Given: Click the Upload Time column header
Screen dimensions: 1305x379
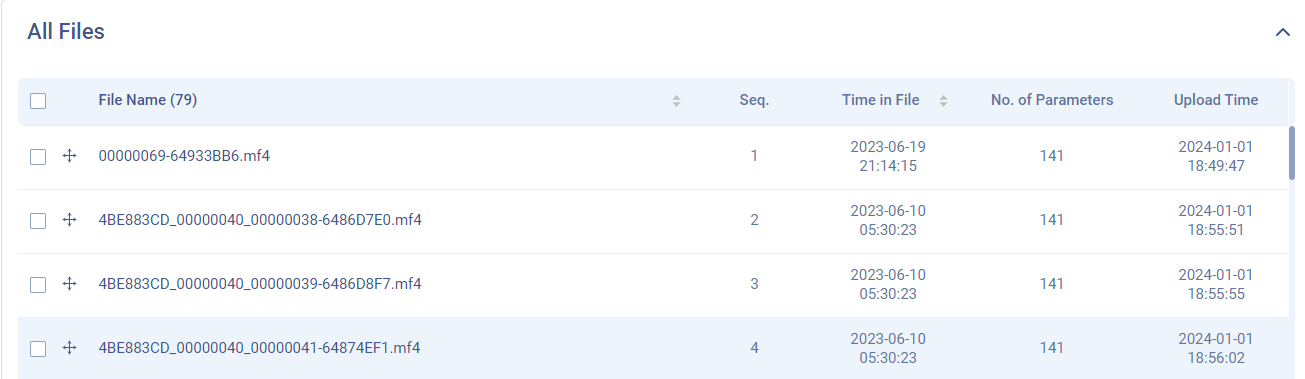Looking at the screenshot, I should point(1216,100).
